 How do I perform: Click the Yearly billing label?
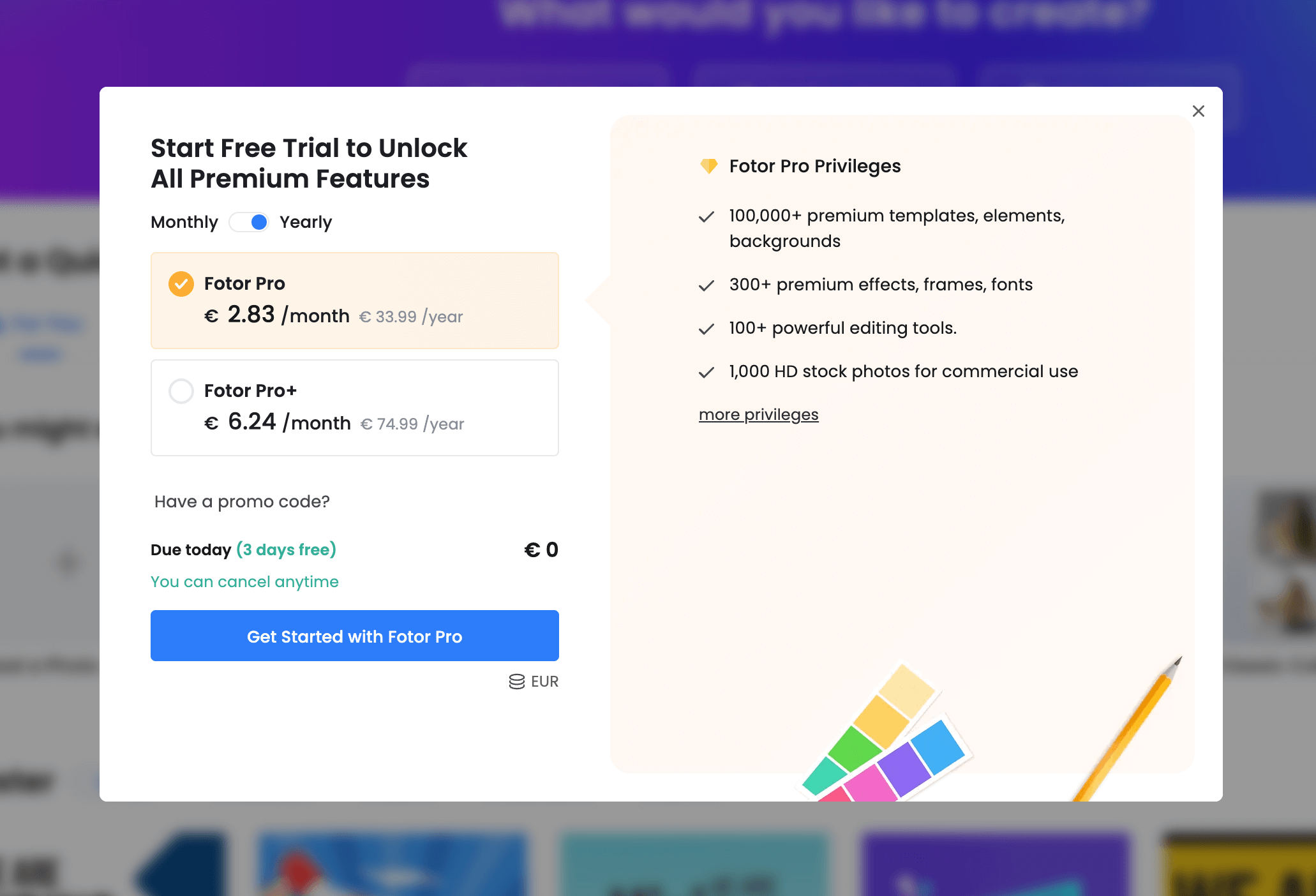click(306, 222)
